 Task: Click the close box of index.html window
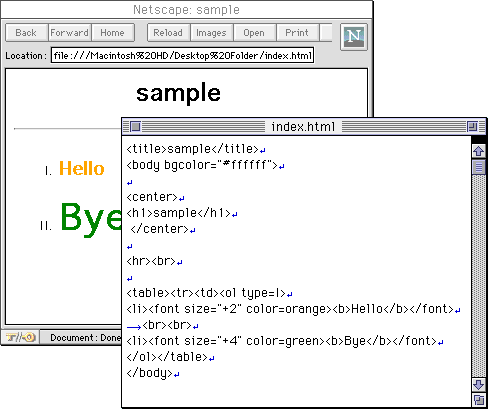pyautogui.click(x=135, y=127)
